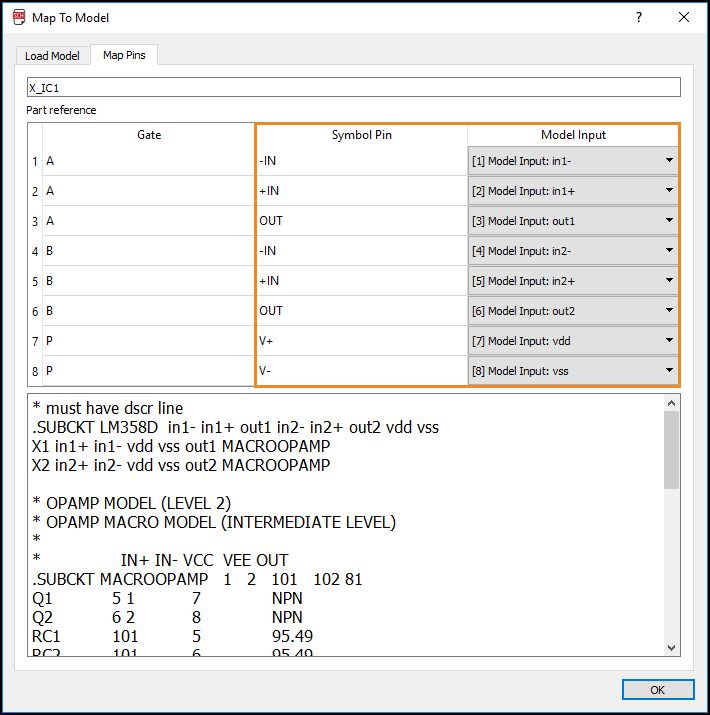Expand the in2- model input combo box
This screenshot has height=715, width=710.
tap(573, 251)
